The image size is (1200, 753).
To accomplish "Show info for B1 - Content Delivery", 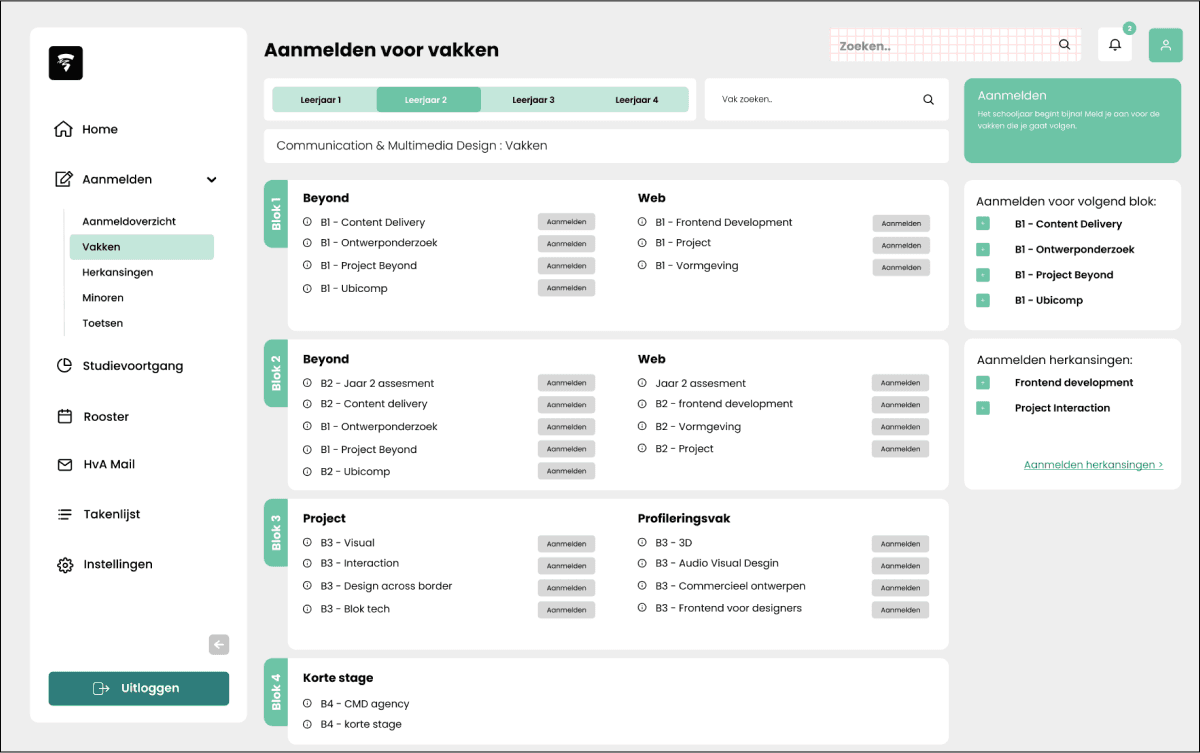I will [x=308, y=222].
